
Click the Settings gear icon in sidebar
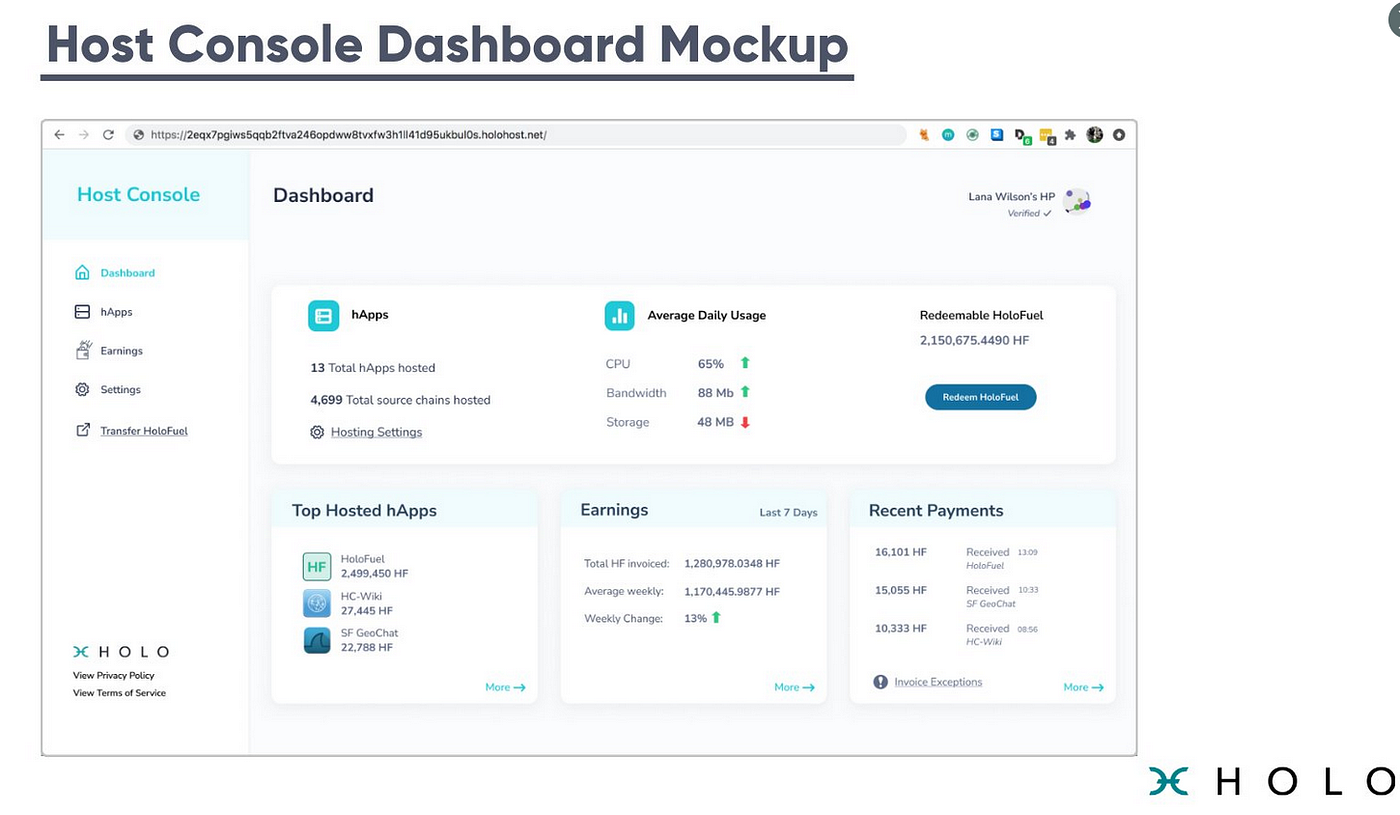click(x=82, y=389)
